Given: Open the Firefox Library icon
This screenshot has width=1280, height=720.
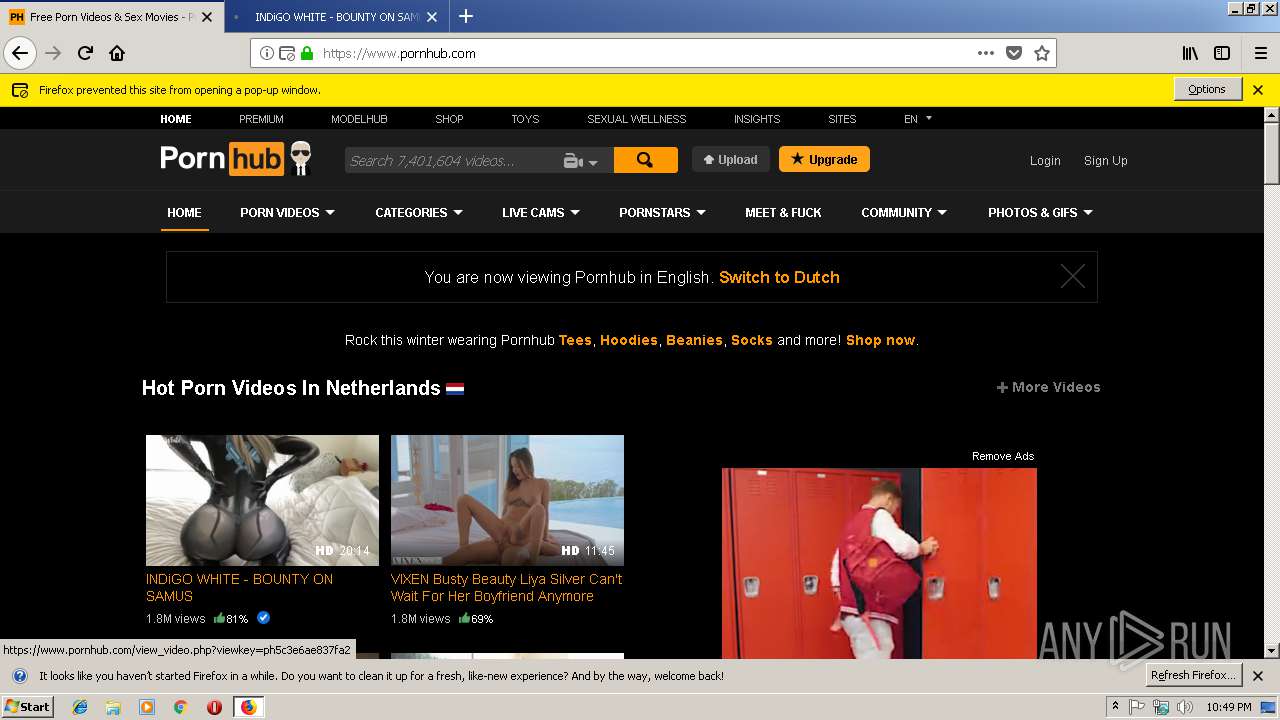Looking at the screenshot, I should pos(1190,53).
